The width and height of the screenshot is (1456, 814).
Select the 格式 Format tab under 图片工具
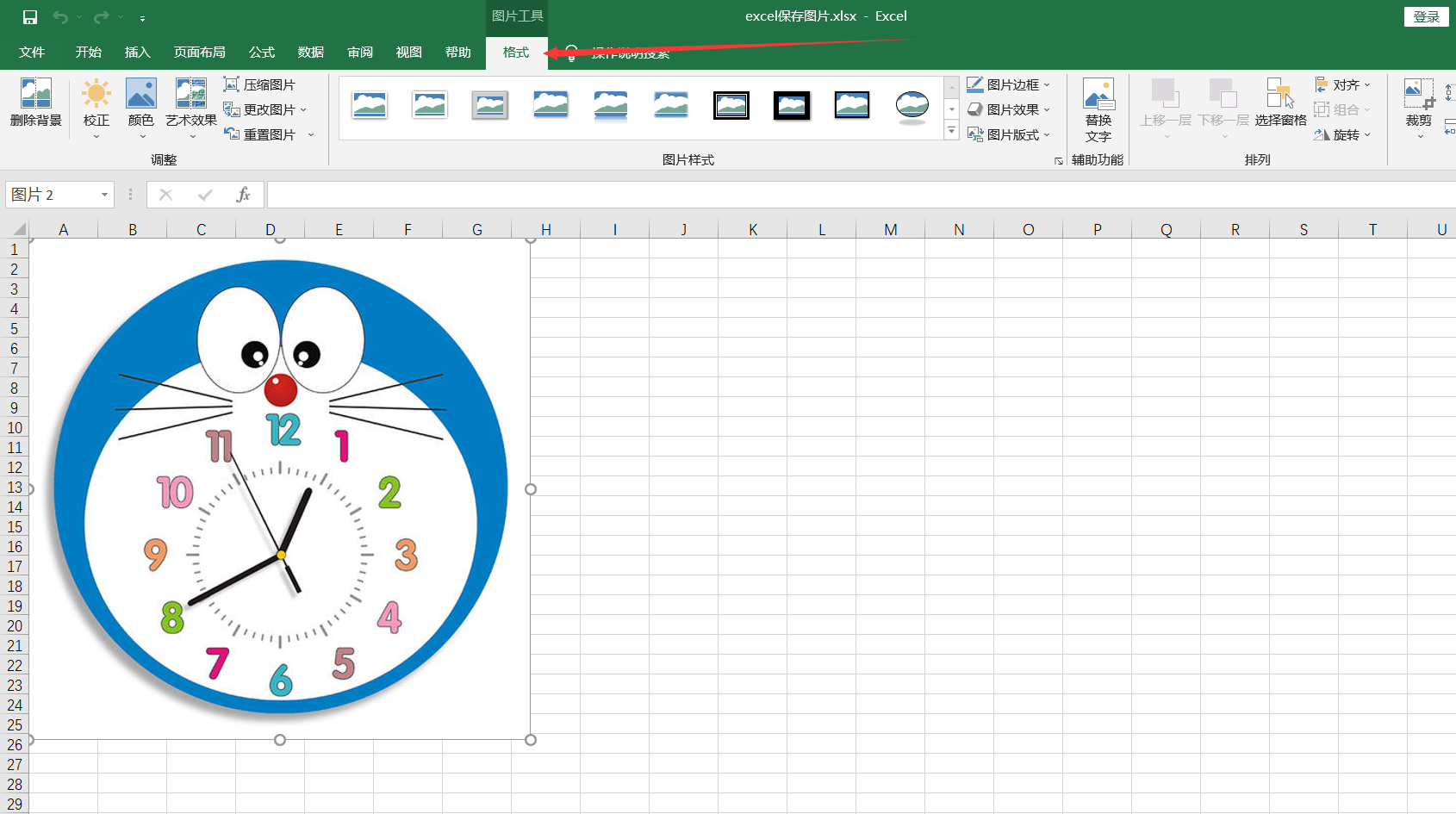click(516, 53)
